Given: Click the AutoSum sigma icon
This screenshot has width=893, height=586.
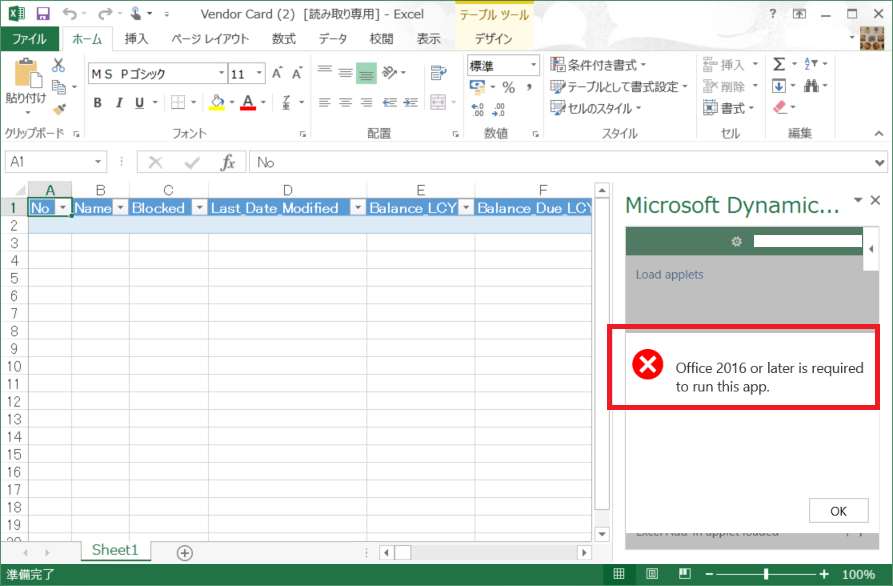Looking at the screenshot, I should (779, 64).
